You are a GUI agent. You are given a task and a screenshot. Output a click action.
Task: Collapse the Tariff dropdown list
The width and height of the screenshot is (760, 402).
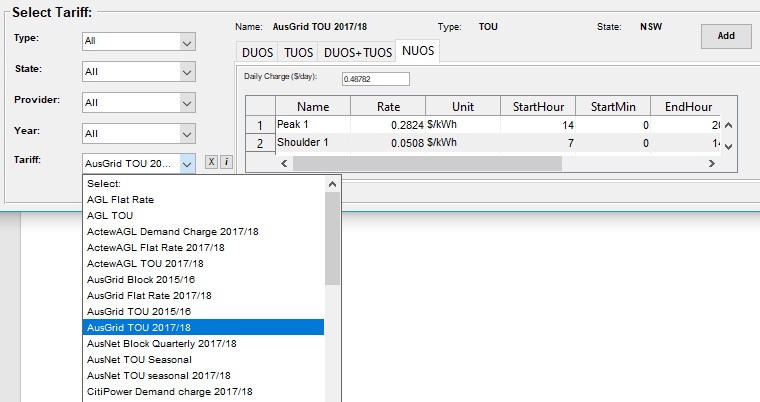point(187,164)
